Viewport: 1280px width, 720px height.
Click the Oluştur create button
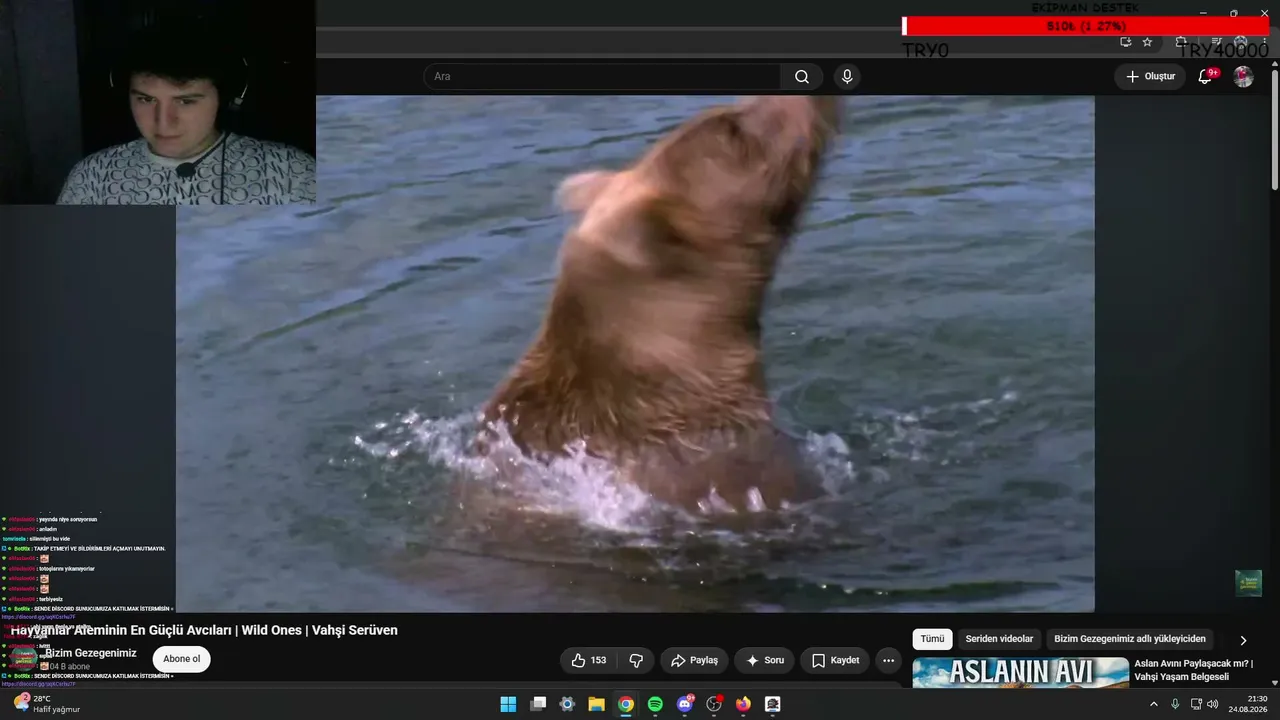[1150, 77]
